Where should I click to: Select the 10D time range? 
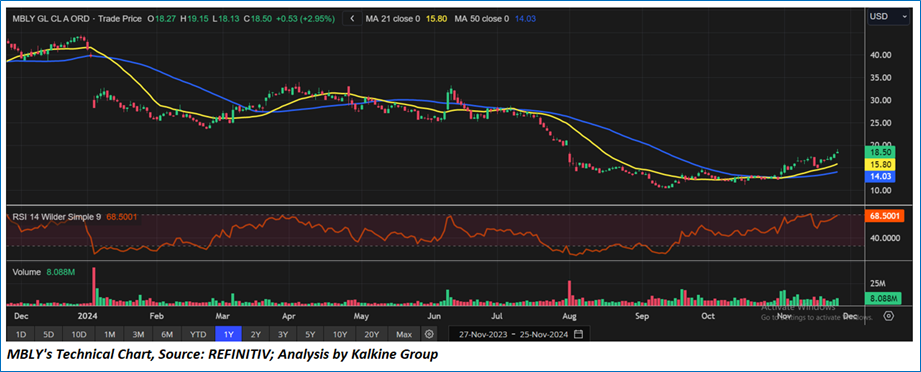[x=79, y=334]
